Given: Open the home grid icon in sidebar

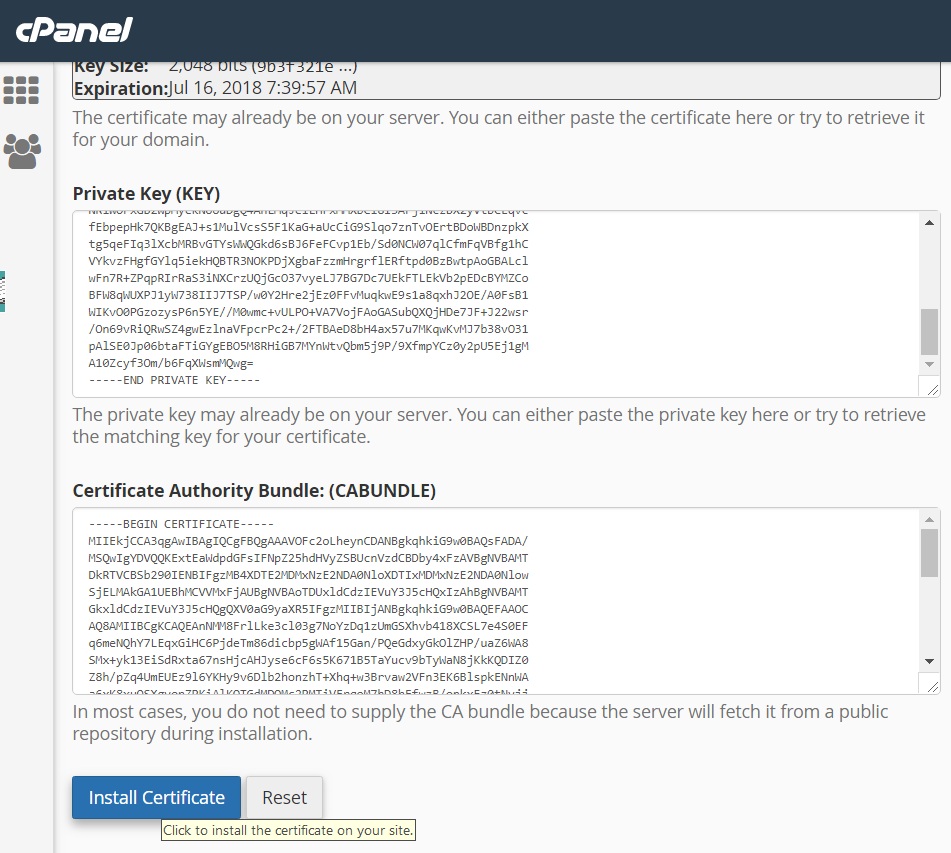Looking at the screenshot, I should [x=21, y=90].
